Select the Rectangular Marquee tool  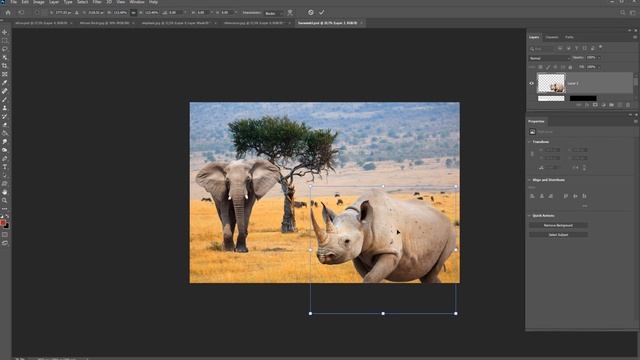4,40
